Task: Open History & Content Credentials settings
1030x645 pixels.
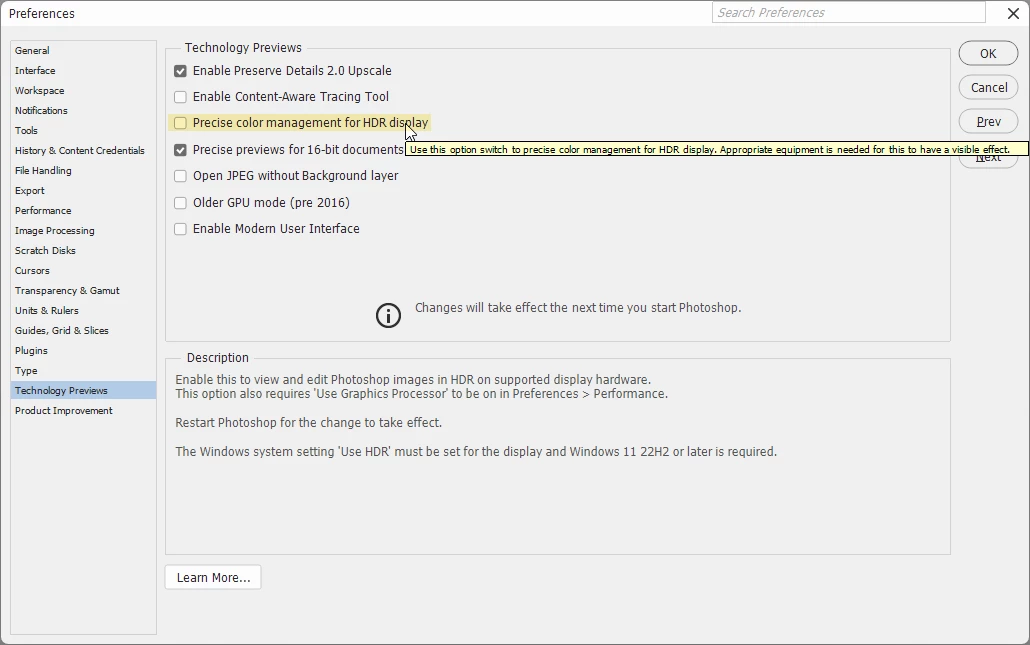Action: click(83, 150)
